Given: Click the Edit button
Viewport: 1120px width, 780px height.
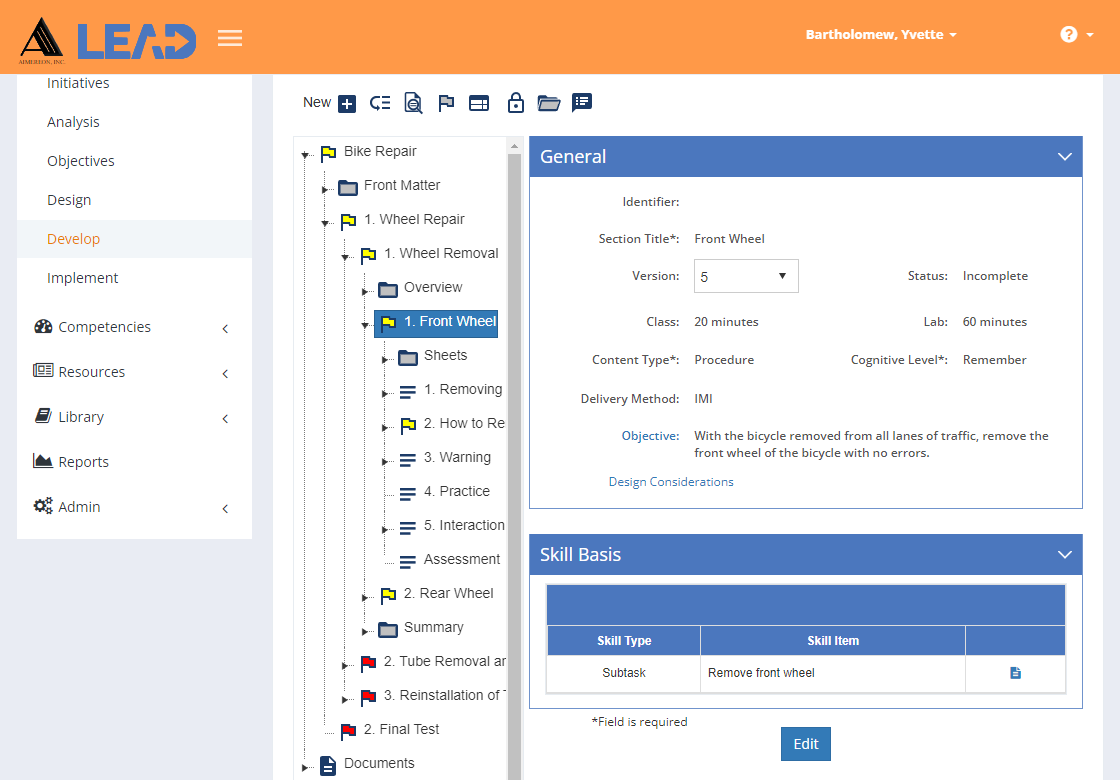Looking at the screenshot, I should pyautogui.click(x=806, y=744).
